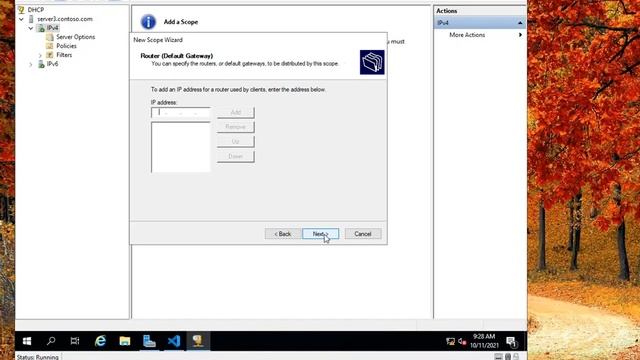Click the Add a Scope info icon
The width and height of the screenshot is (640, 360).
point(148,22)
